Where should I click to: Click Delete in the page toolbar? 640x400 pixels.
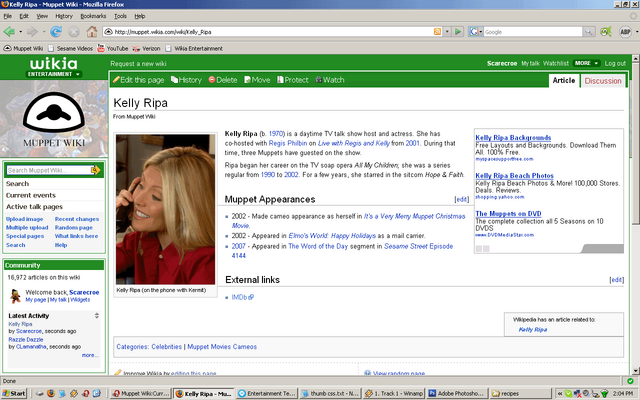click(x=223, y=80)
